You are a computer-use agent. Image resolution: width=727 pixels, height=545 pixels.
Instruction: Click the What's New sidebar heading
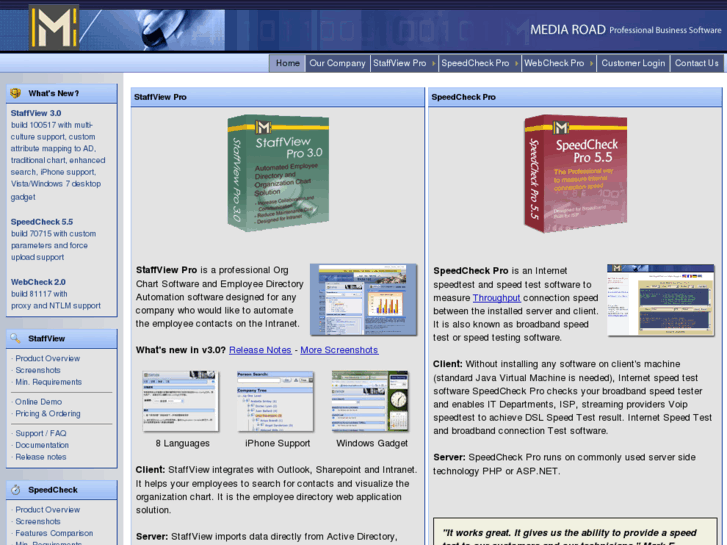(54, 93)
